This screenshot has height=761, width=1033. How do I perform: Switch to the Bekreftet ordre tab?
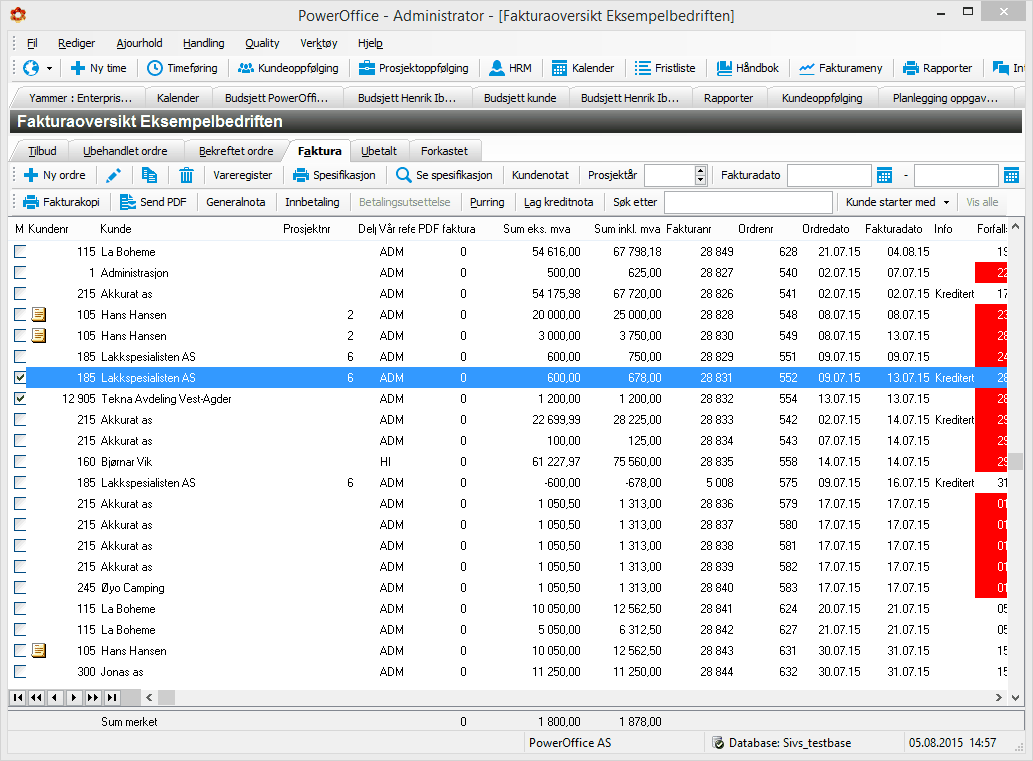236,151
